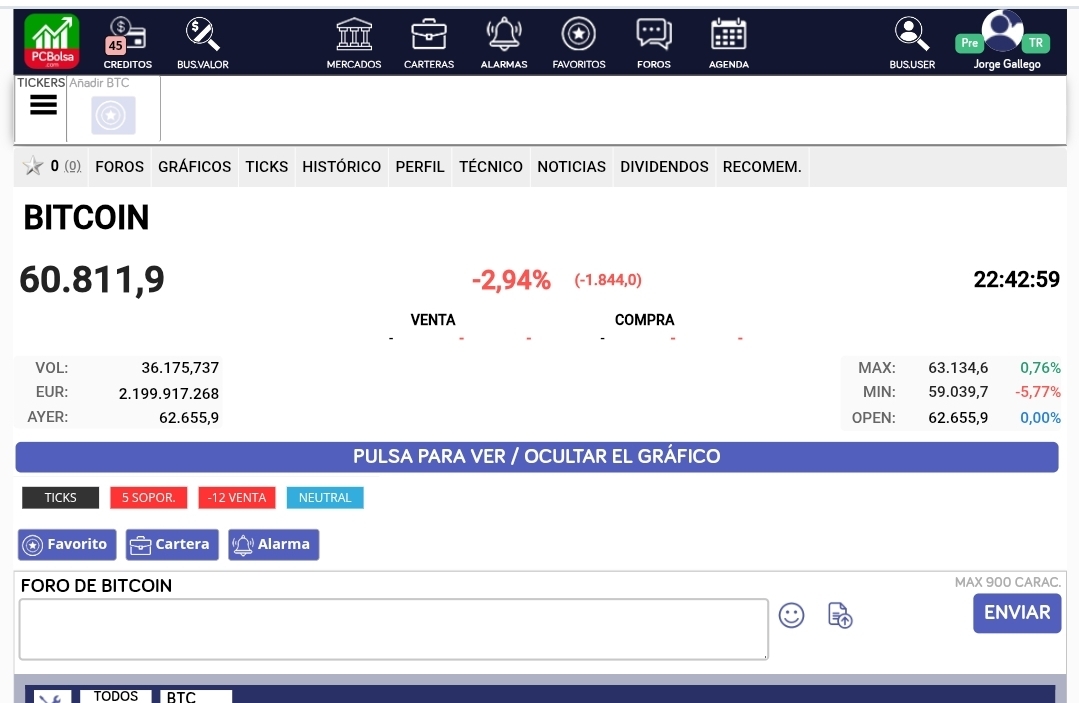Attach a file with the upload icon

pos(840,615)
